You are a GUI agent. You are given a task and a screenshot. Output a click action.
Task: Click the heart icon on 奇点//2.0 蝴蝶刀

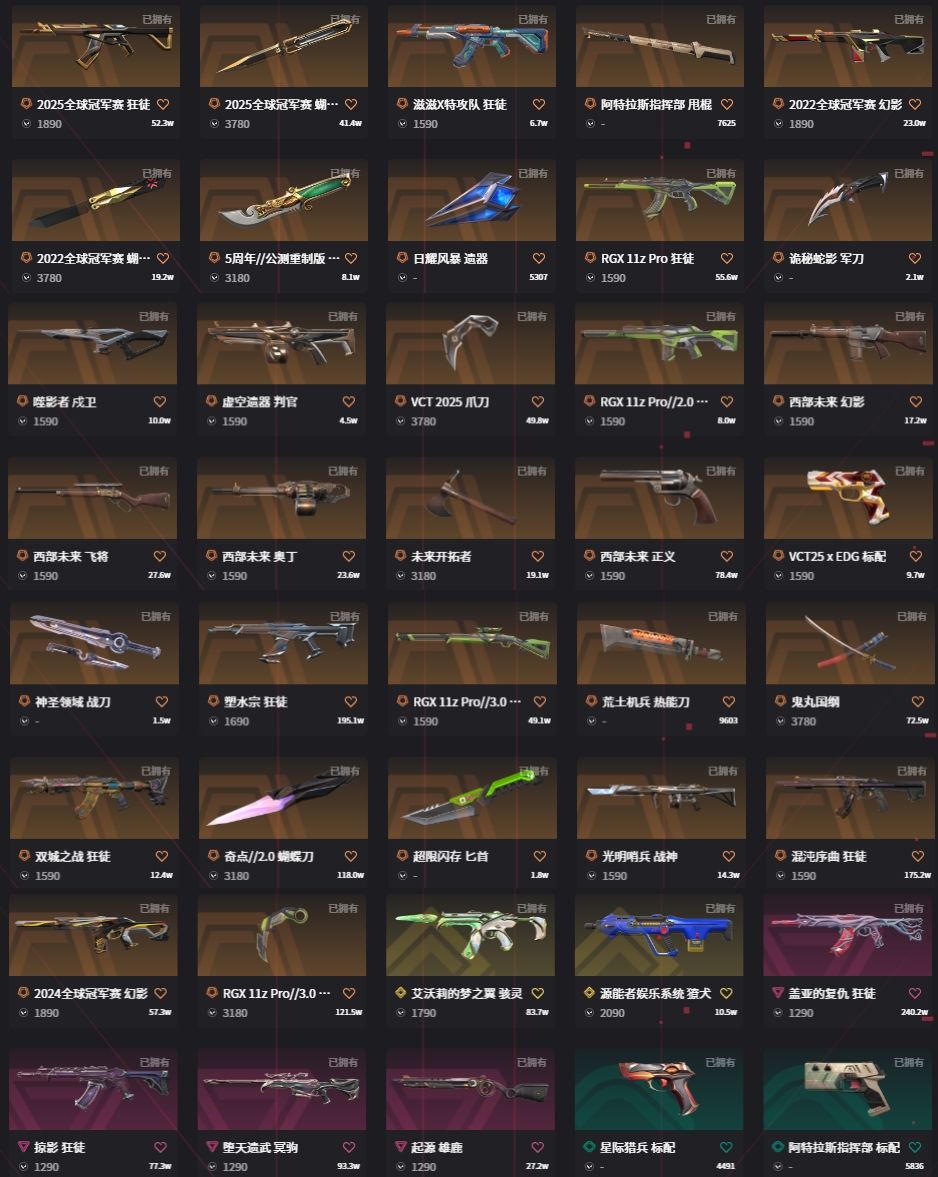pyautogui.click(x=350, y=856)
